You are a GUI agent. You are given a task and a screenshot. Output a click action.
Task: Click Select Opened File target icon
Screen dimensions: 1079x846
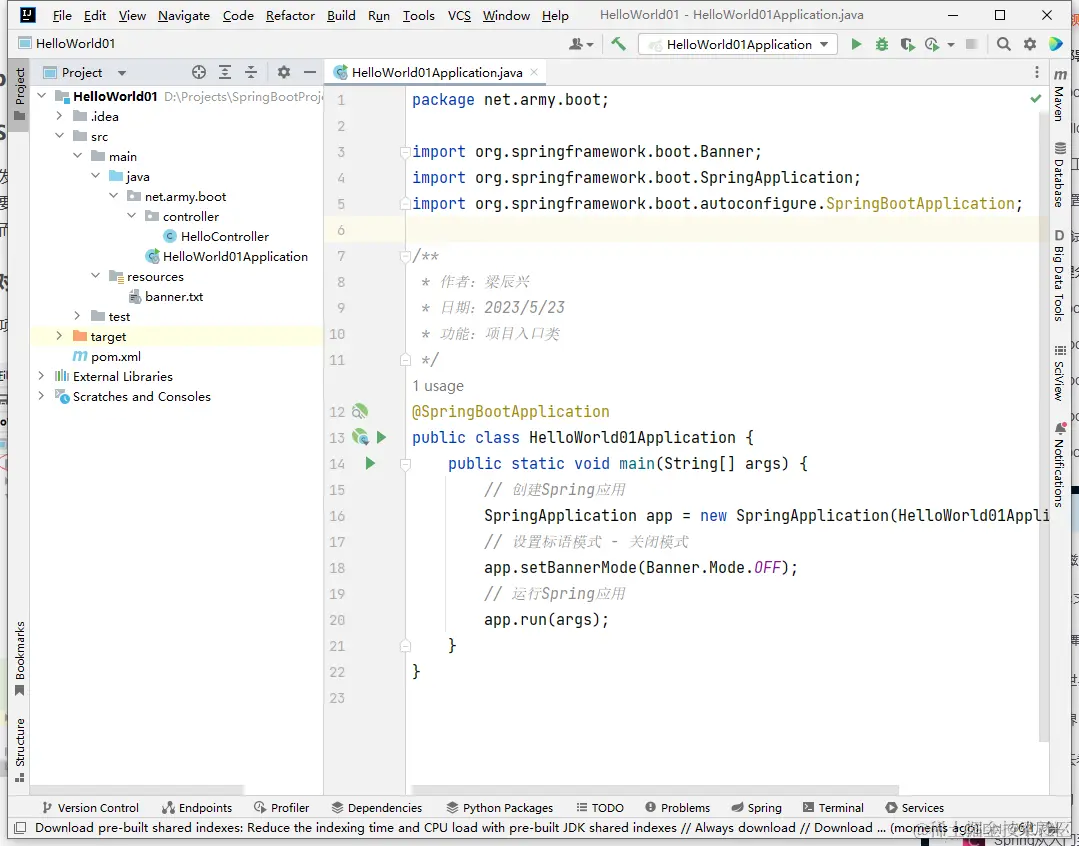[x=199, y=72]
